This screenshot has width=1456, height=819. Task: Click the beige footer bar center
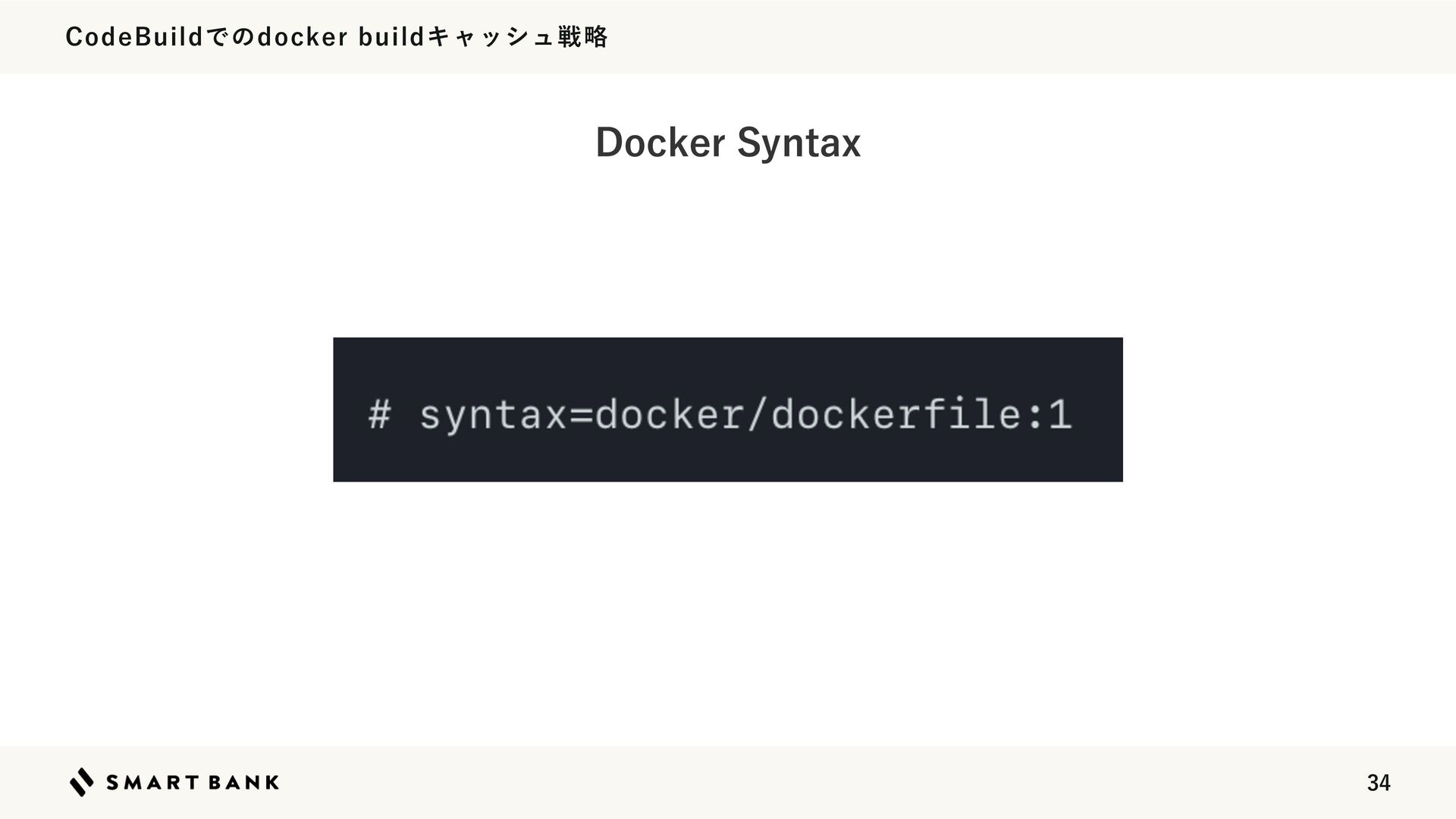coord(728,783)
